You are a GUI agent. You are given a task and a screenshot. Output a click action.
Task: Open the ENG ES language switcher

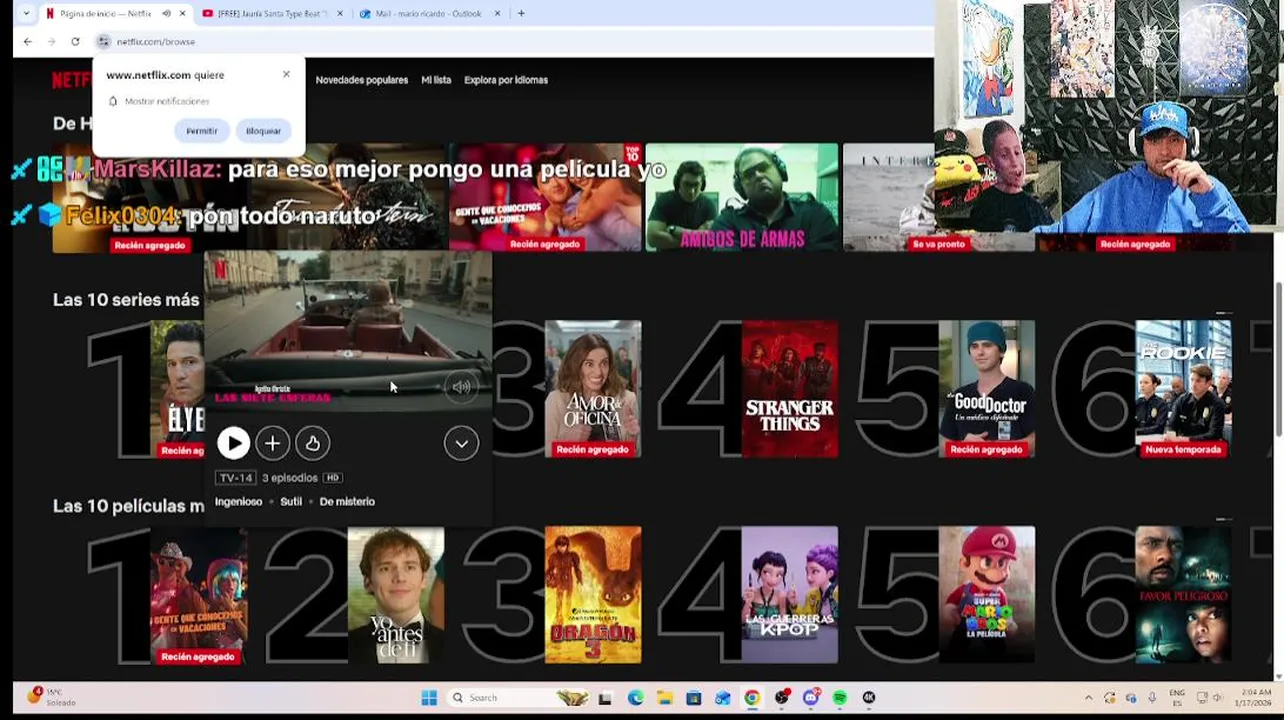pos(1177,697)
